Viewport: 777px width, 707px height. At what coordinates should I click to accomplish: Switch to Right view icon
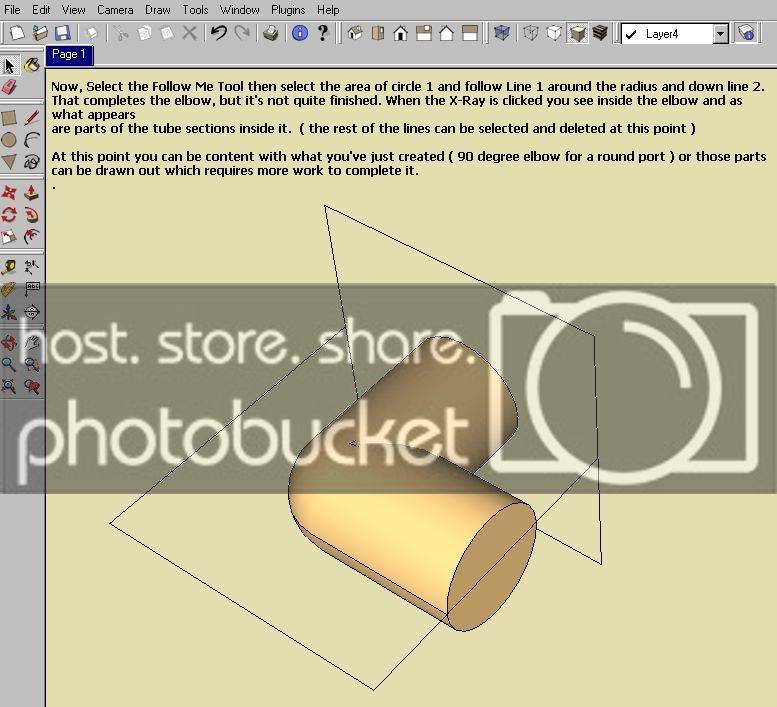(424, 33)
